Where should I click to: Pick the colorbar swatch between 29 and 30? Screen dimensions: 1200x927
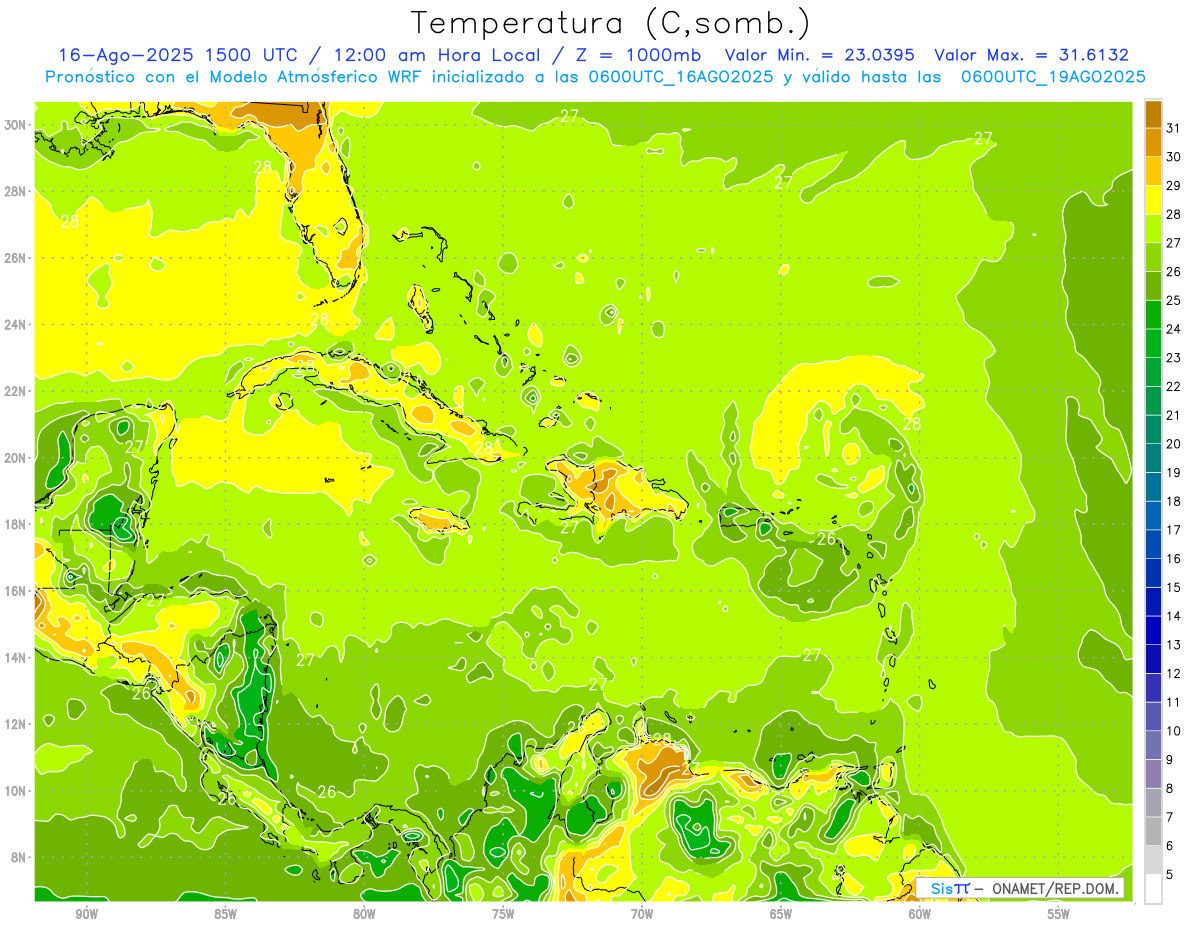[1153, 170]
